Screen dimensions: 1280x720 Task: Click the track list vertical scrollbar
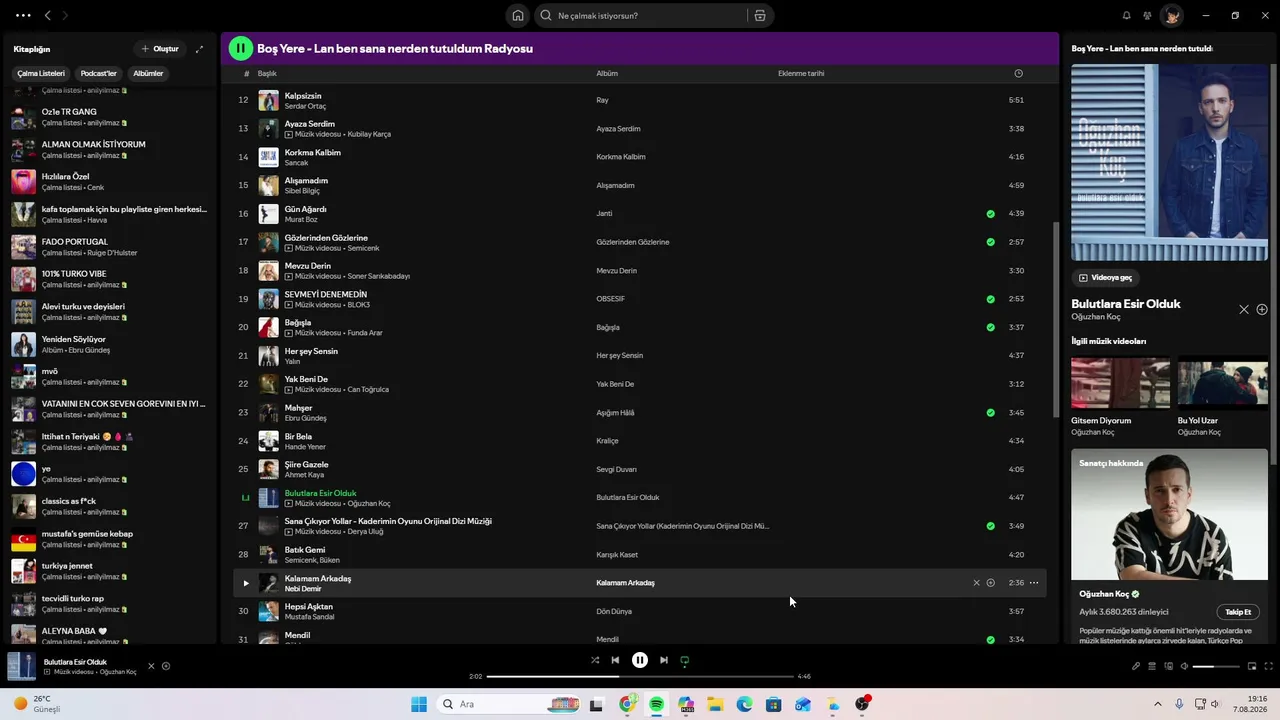coord(1055,320)
